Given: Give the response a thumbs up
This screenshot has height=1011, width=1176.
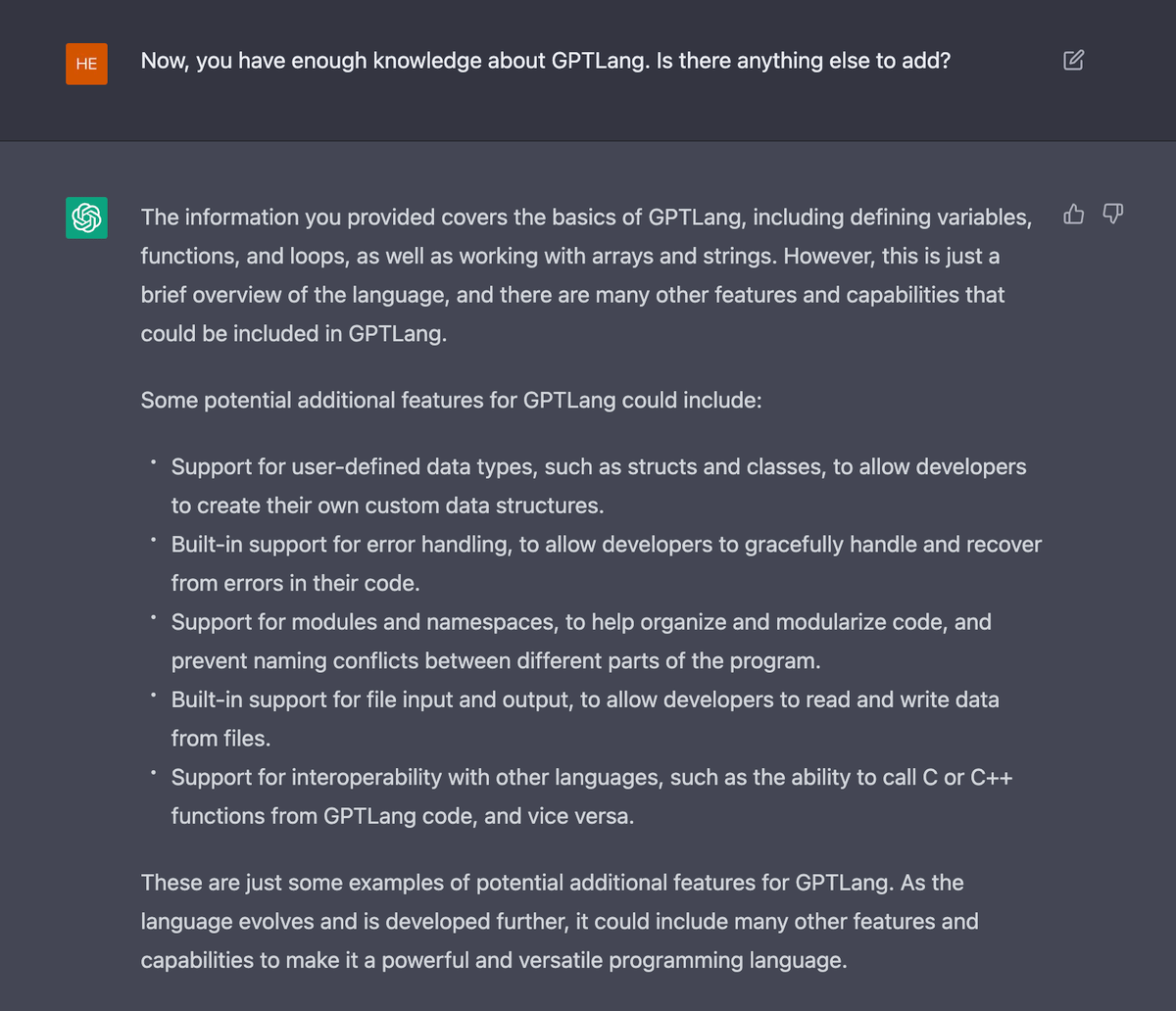Looking at the screenshot, I should tap(1074, 214).
